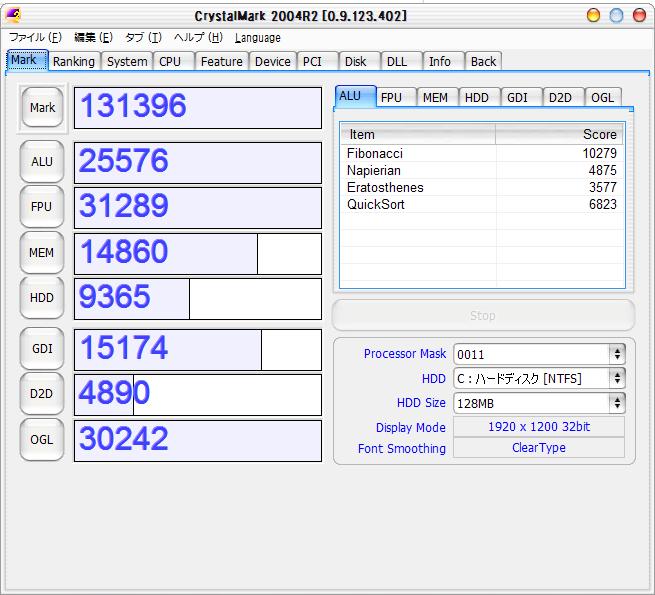Image resolution: width=655 pixels, height=595 pixels.
Task: Switch to the Ranking tab
Action: tap(74, 61)
